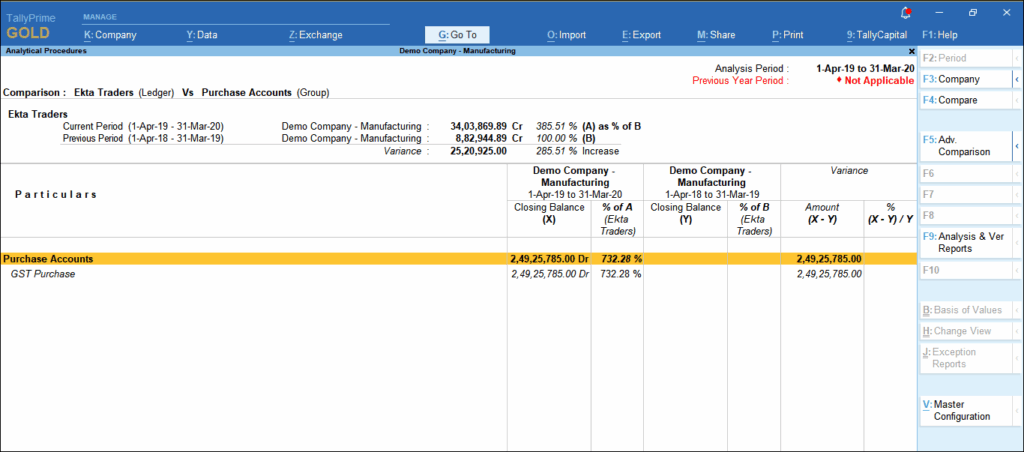Click the G: Go To button

coord(457,35)
